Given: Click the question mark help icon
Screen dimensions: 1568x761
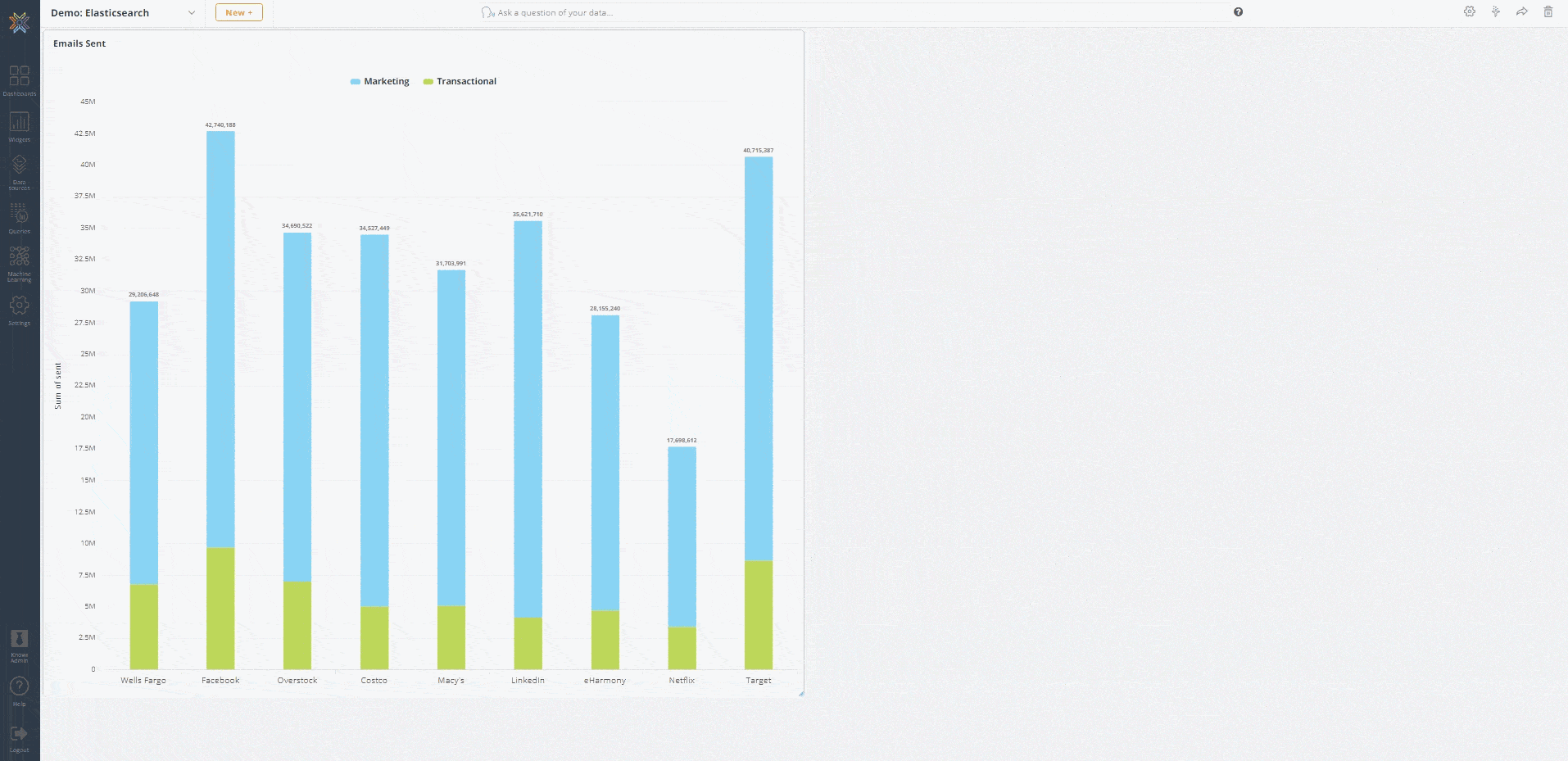Looking at the screenshot, I should pyautogui.click(x=1238, y=11).
